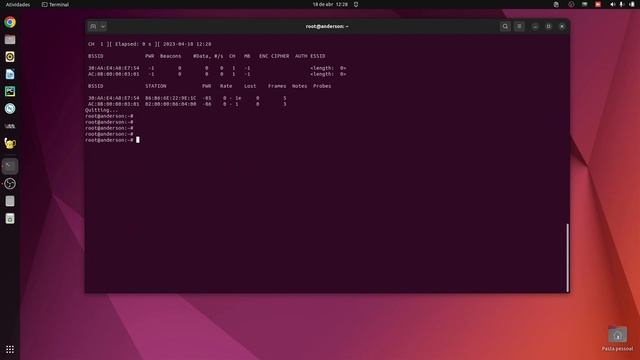
Task: Open the Trash in the dock
Action: tap(10, 218)
